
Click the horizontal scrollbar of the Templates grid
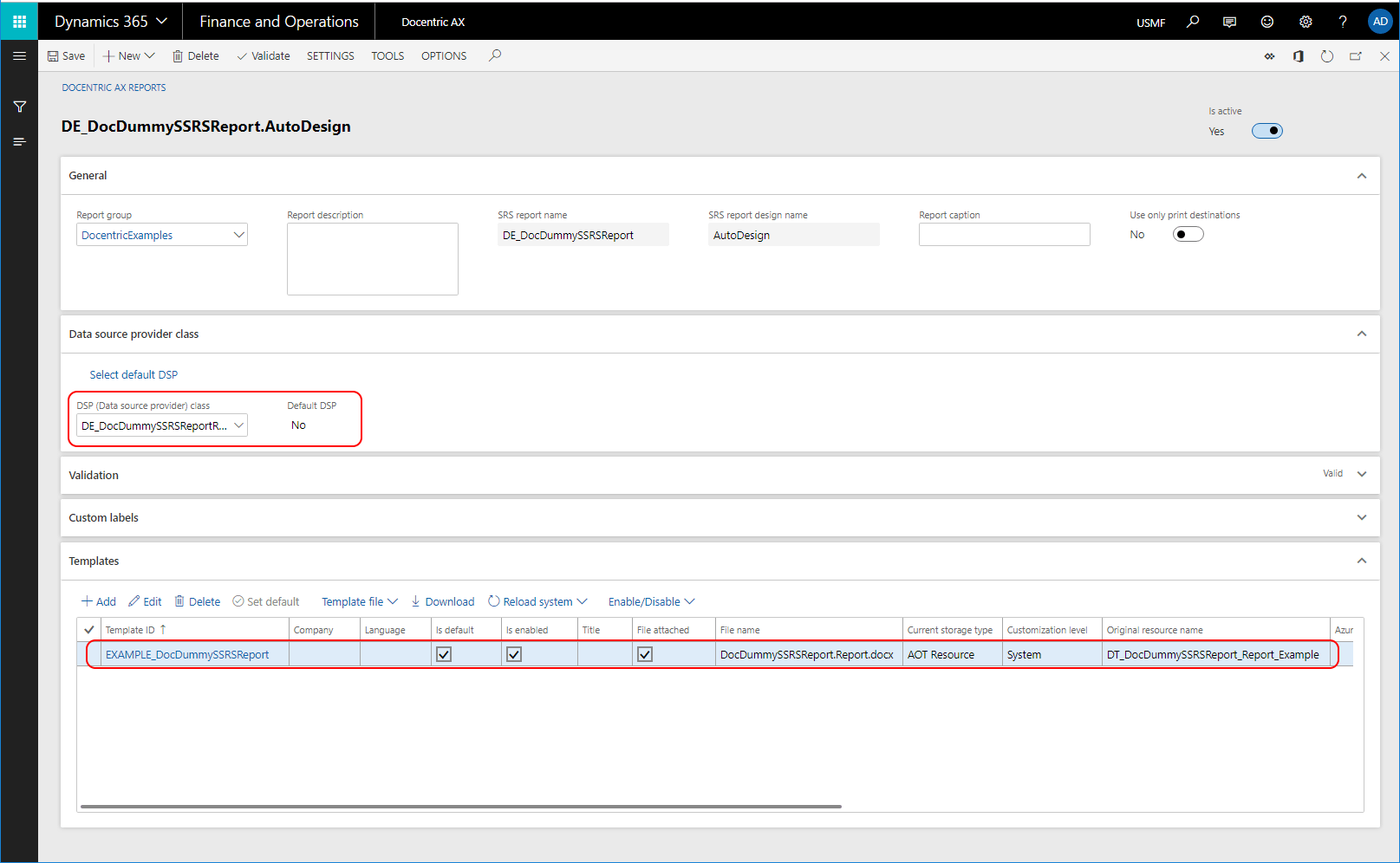point(460,807)
